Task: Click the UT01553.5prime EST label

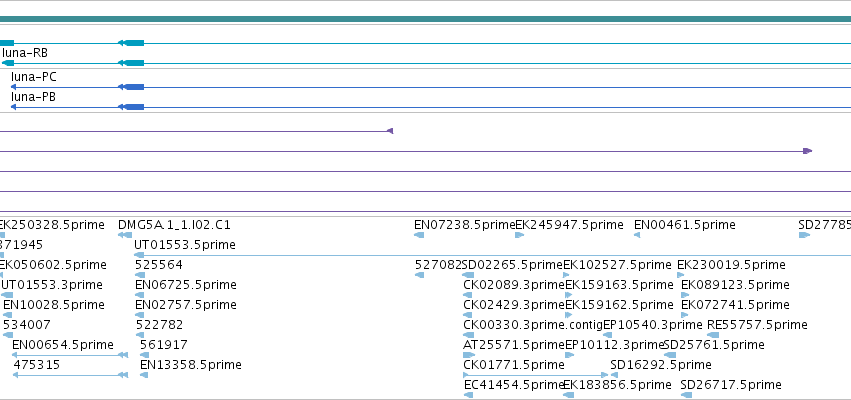Action: (185, 245)
